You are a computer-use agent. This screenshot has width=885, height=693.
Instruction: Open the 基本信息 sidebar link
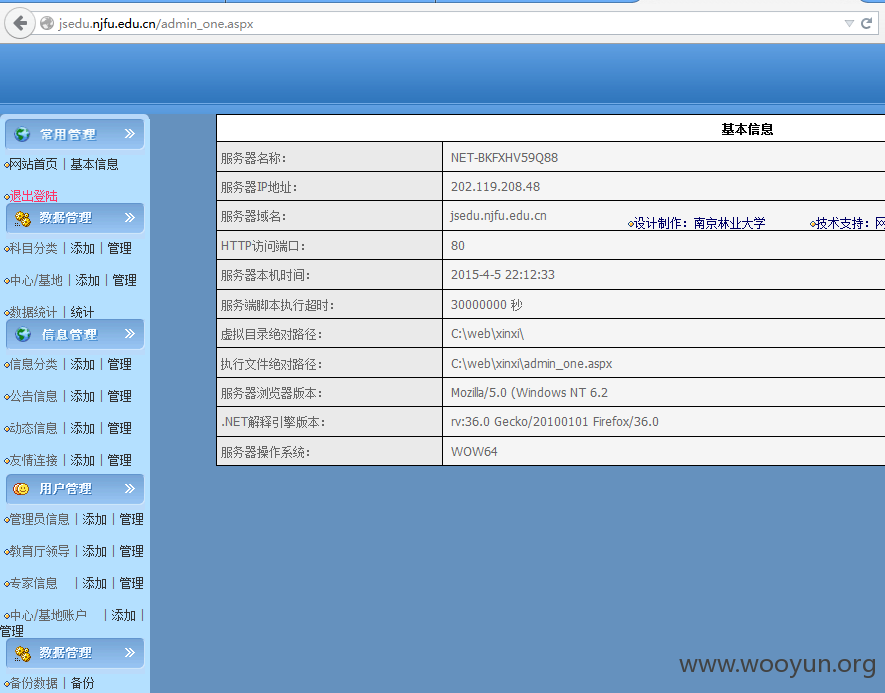94,164
